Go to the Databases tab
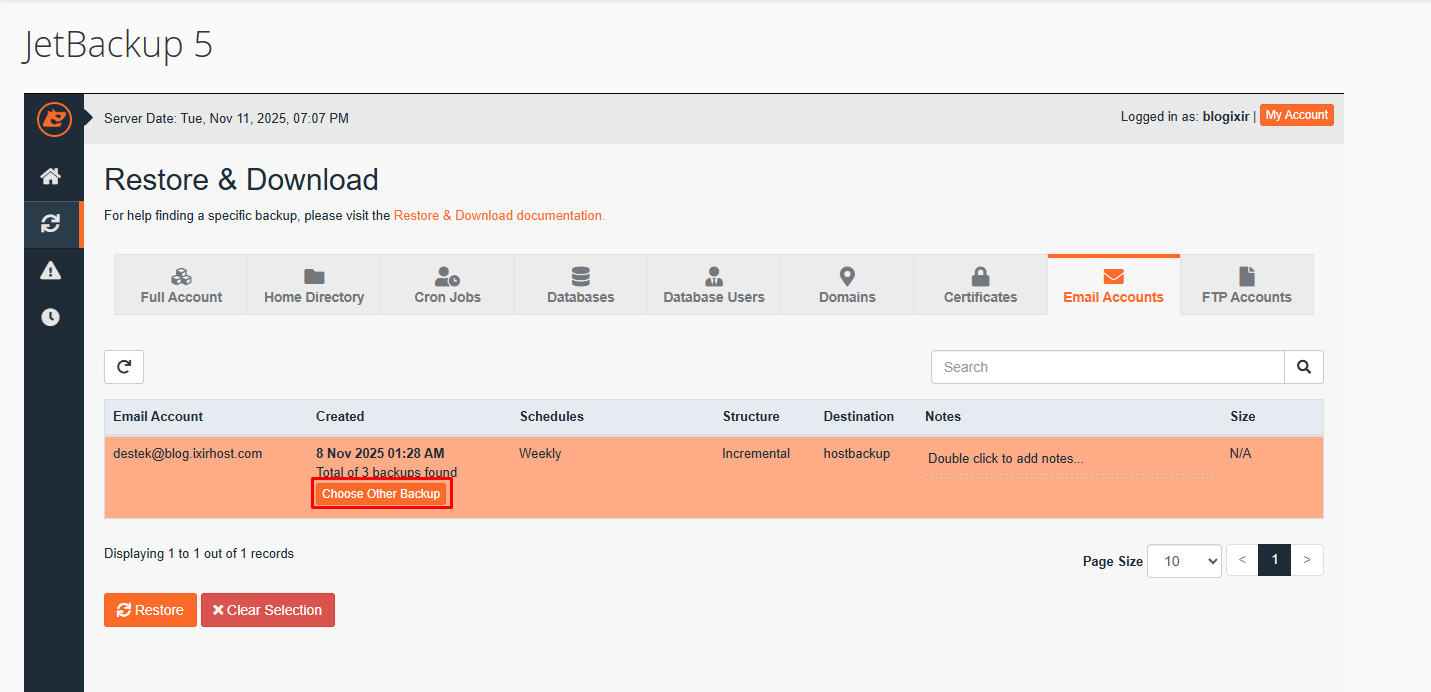Viewport: 1431px width, 692px height. 580,285
